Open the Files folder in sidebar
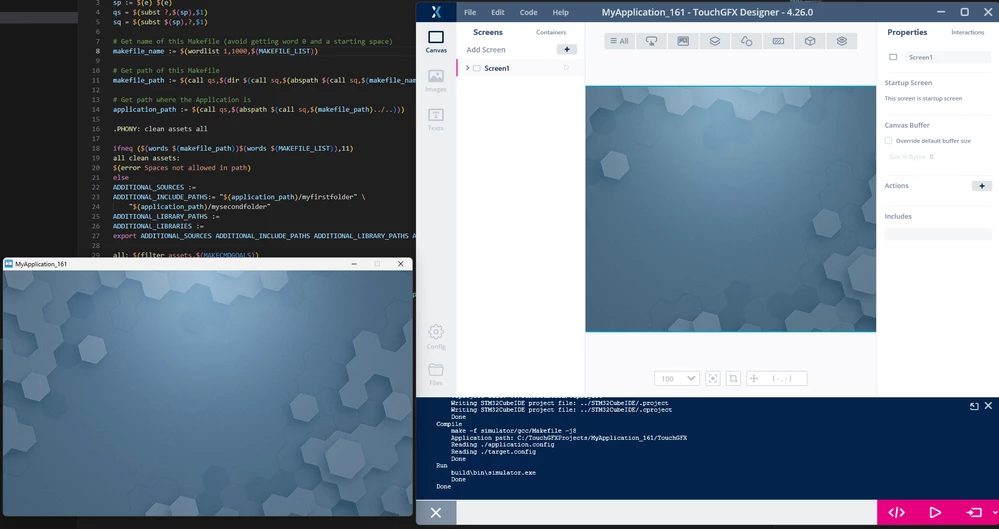Image resolution: width=999 pixels, height=529 pixels. [x=436, y=374]
